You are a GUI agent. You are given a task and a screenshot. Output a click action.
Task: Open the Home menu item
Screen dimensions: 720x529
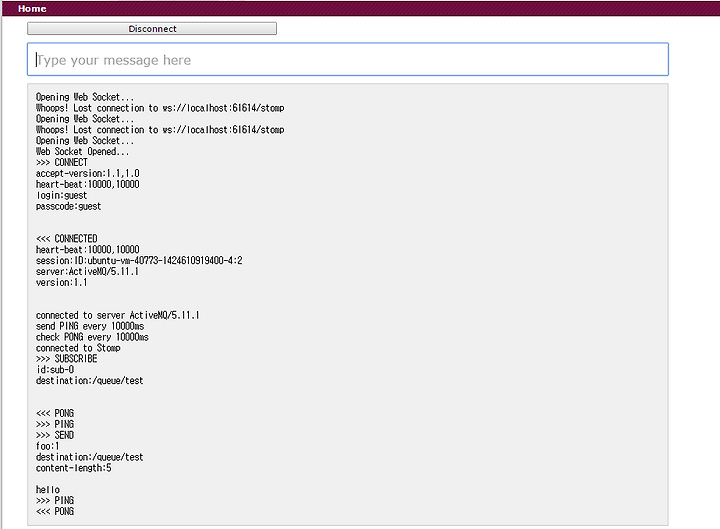coord(32,9)
